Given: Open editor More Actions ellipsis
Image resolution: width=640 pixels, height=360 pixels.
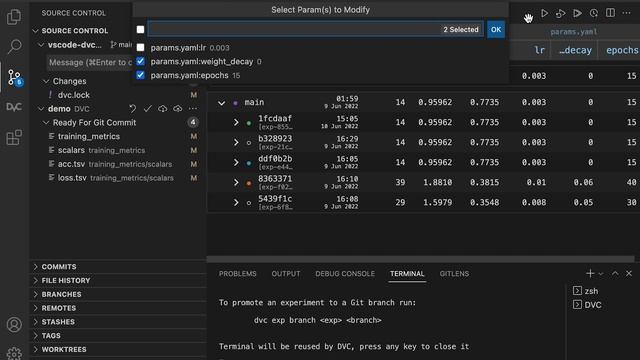Looking at the screenshot, I should (627, 13).
